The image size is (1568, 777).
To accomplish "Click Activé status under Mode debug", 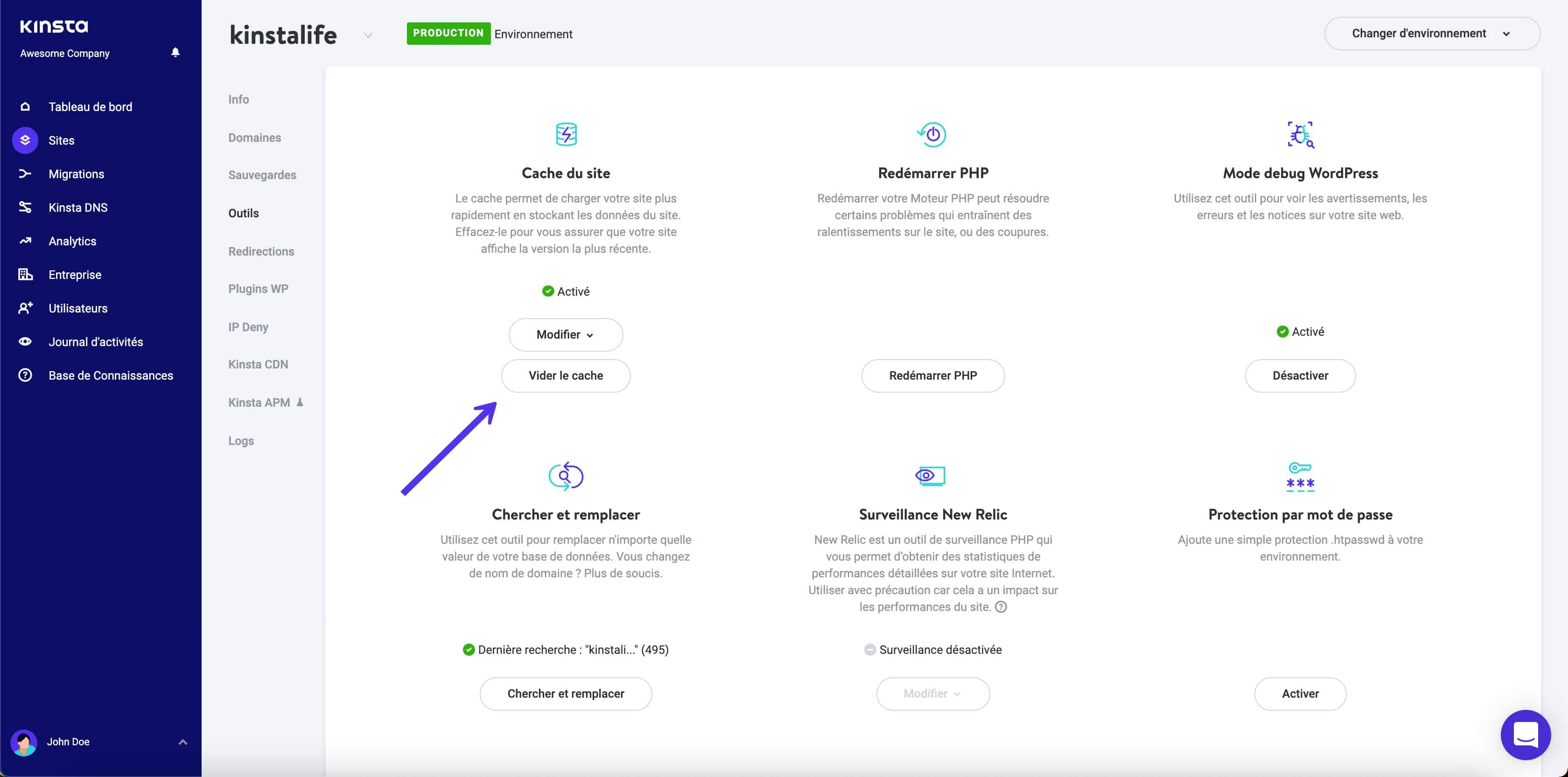I will (x=1308, y=331).
